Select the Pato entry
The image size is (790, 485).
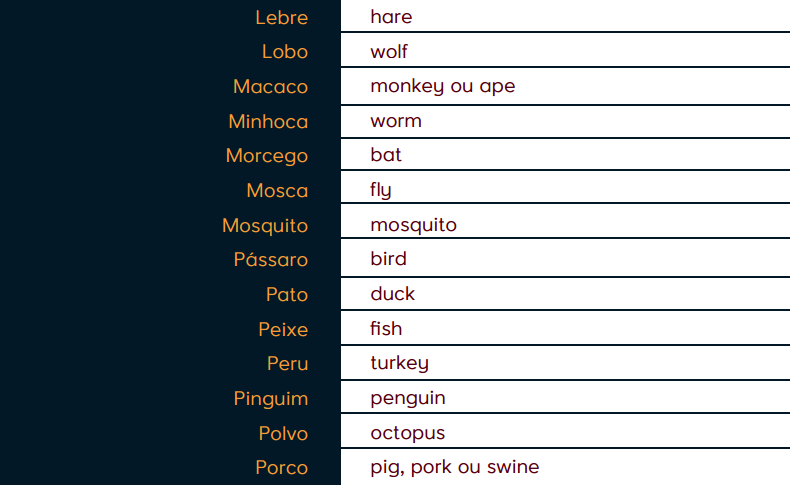[x=286, y=295]
